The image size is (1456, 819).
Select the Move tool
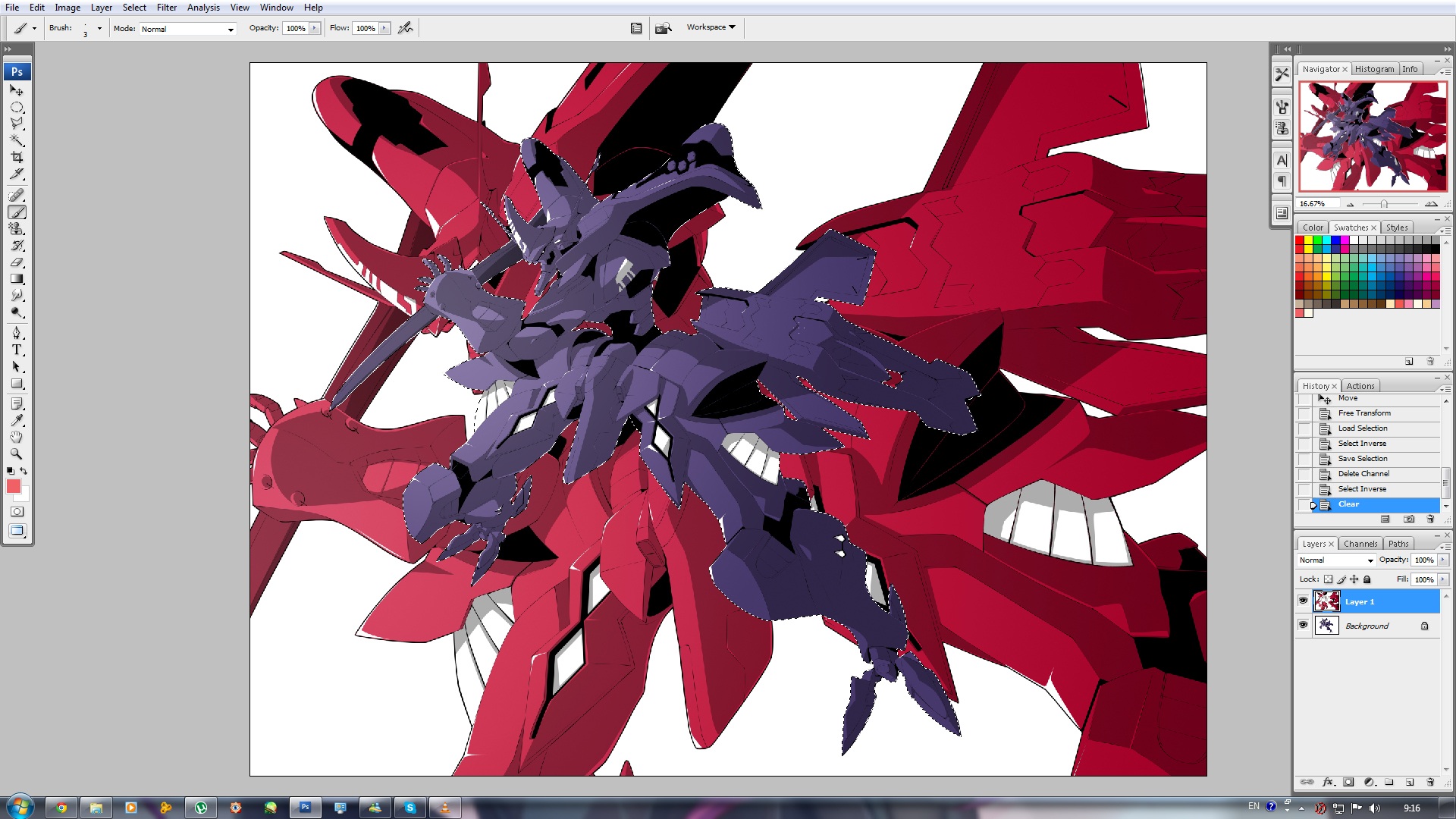(17, 90)
